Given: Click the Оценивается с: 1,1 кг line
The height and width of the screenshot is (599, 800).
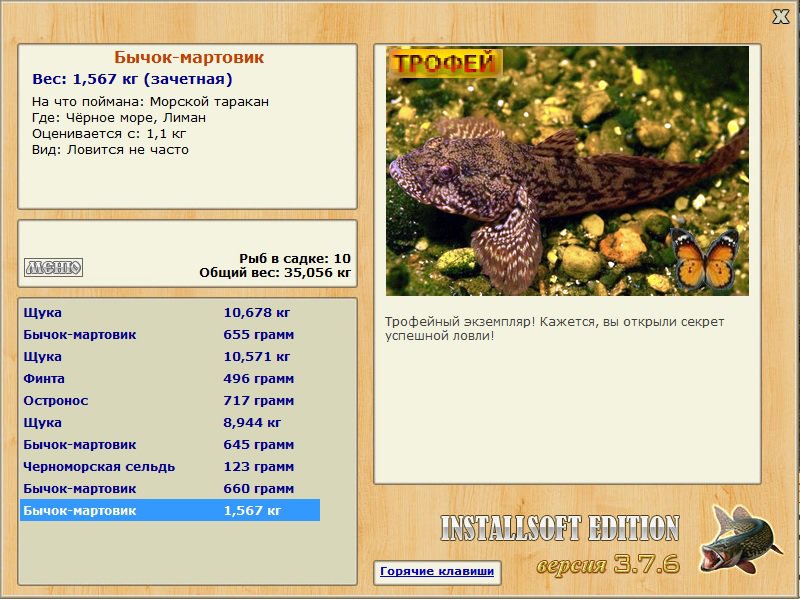Looking at the screenshot, I should click(x=109, y=134).
